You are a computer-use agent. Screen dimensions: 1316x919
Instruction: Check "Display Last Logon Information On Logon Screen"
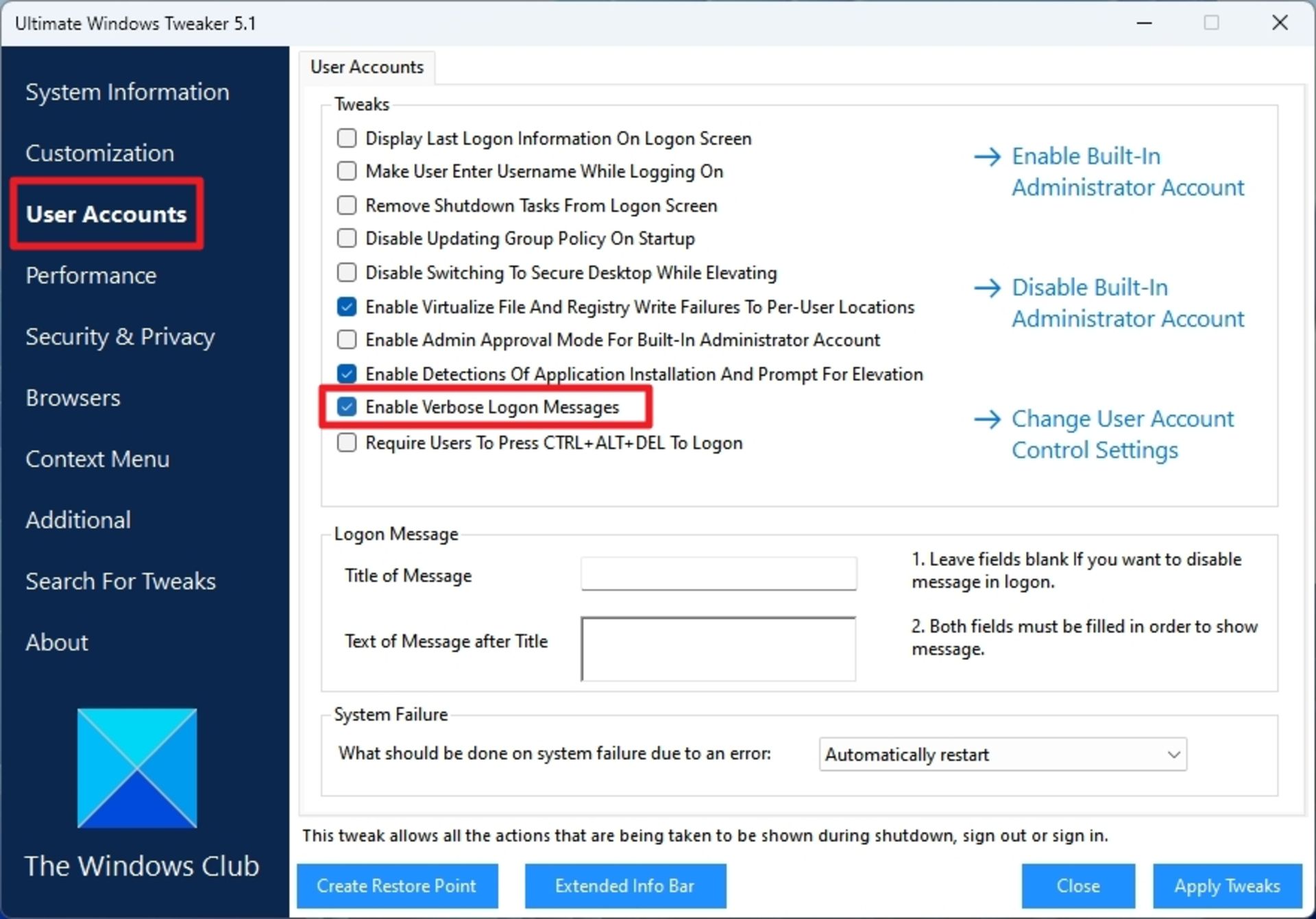point(346,138)
